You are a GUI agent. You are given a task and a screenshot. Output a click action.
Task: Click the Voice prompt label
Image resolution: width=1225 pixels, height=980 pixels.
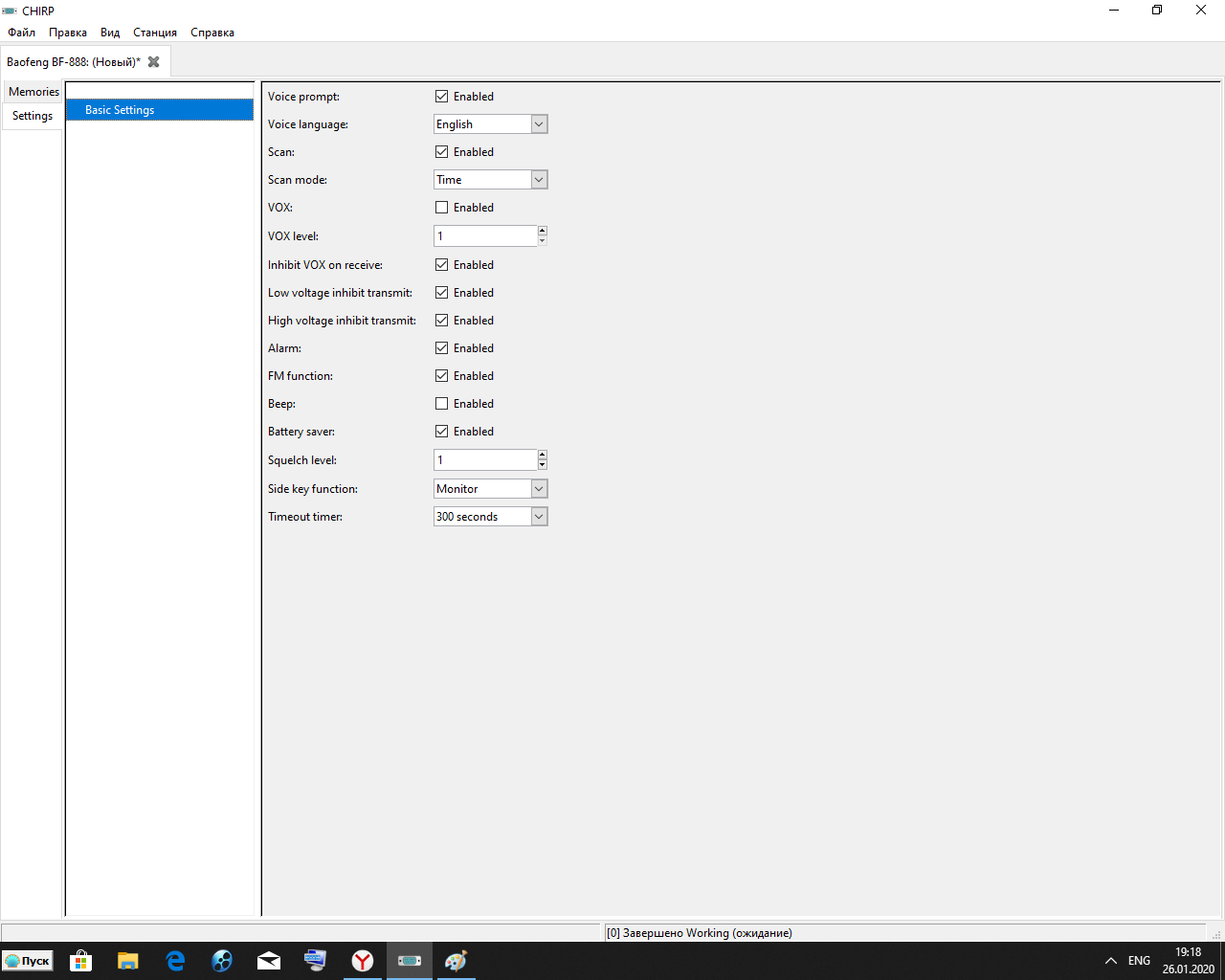[303, 97]
